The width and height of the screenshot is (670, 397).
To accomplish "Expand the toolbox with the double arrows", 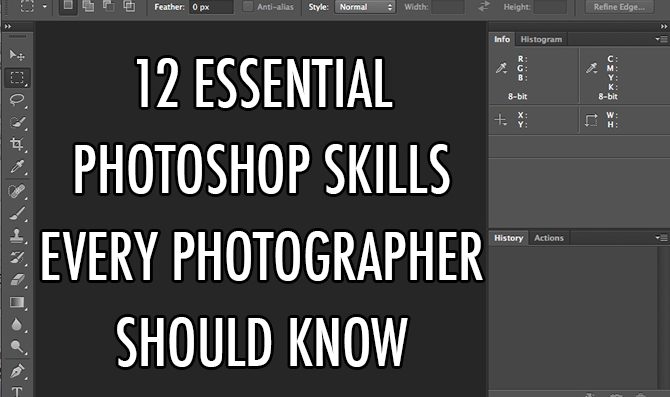I will pyautogui.click(x=8, y=26).
